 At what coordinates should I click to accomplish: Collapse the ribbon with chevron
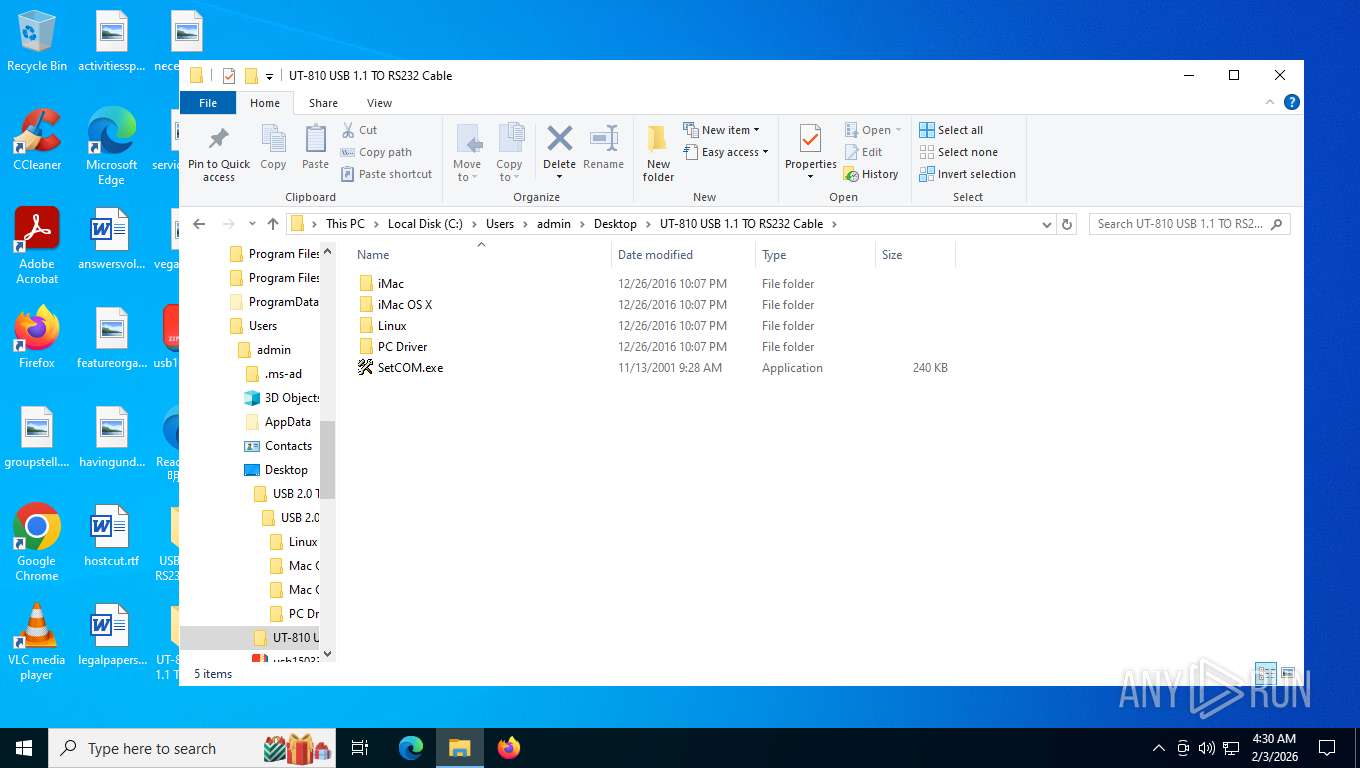click(1271, 102)
